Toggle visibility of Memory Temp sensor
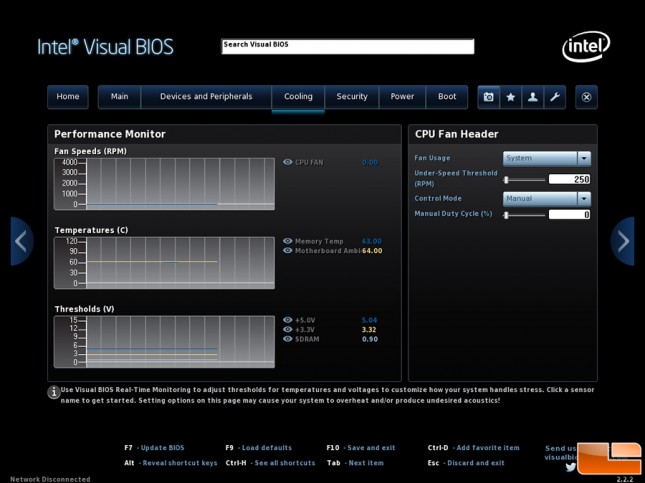The width and height of the screenshot is (645, 483). click(x=288, y=241)
